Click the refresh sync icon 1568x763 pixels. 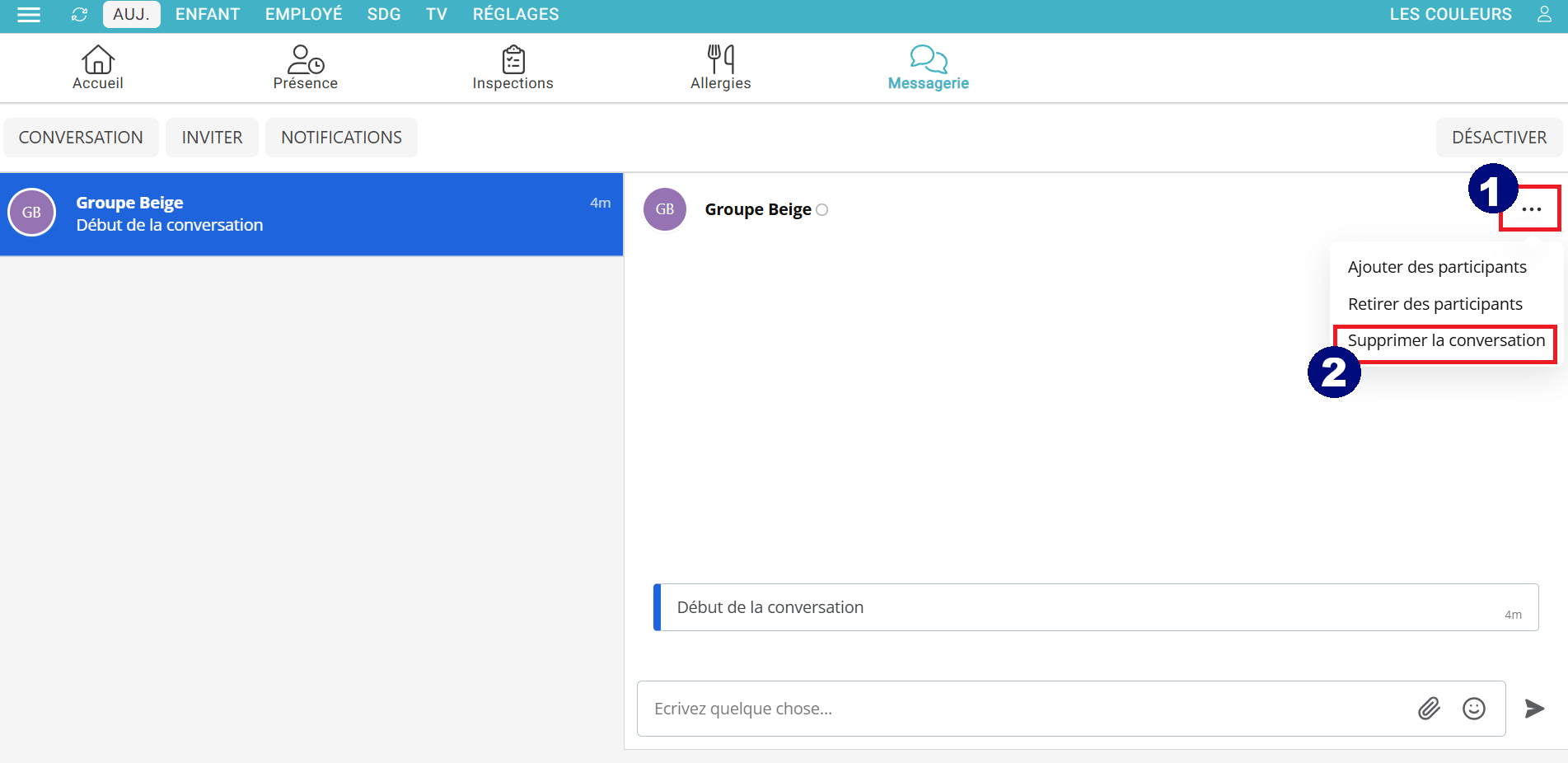tap(79, 15)
